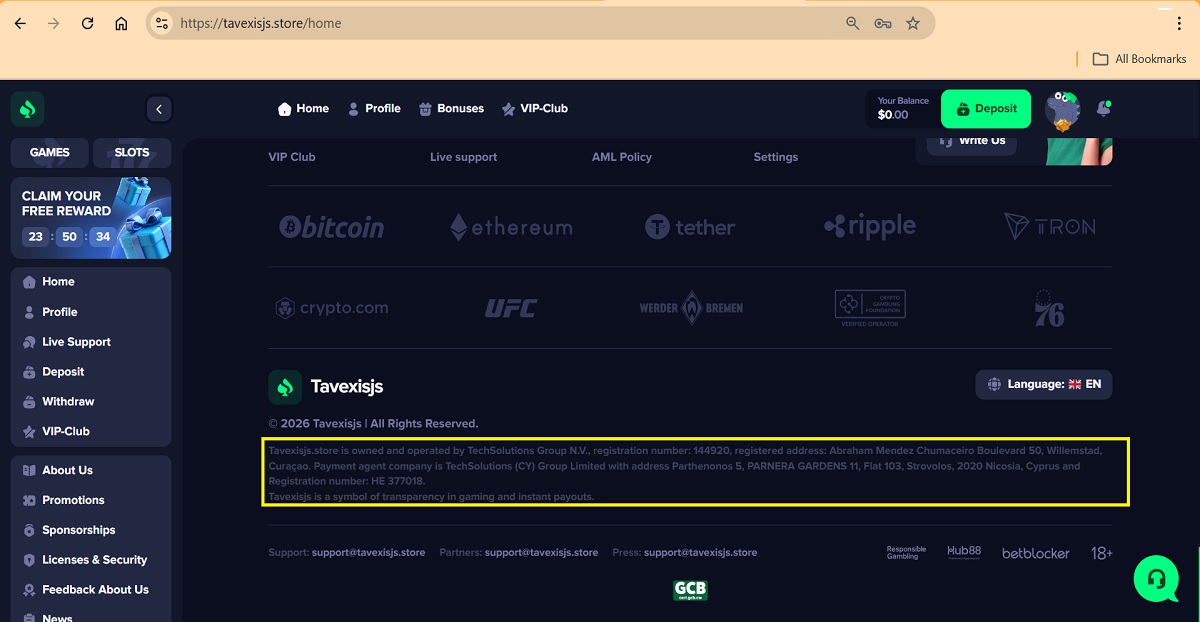This screenshot has height=622, width=1200.
Task: Open VIP-Club in top navigation
Action: click(x=535, y=109)
